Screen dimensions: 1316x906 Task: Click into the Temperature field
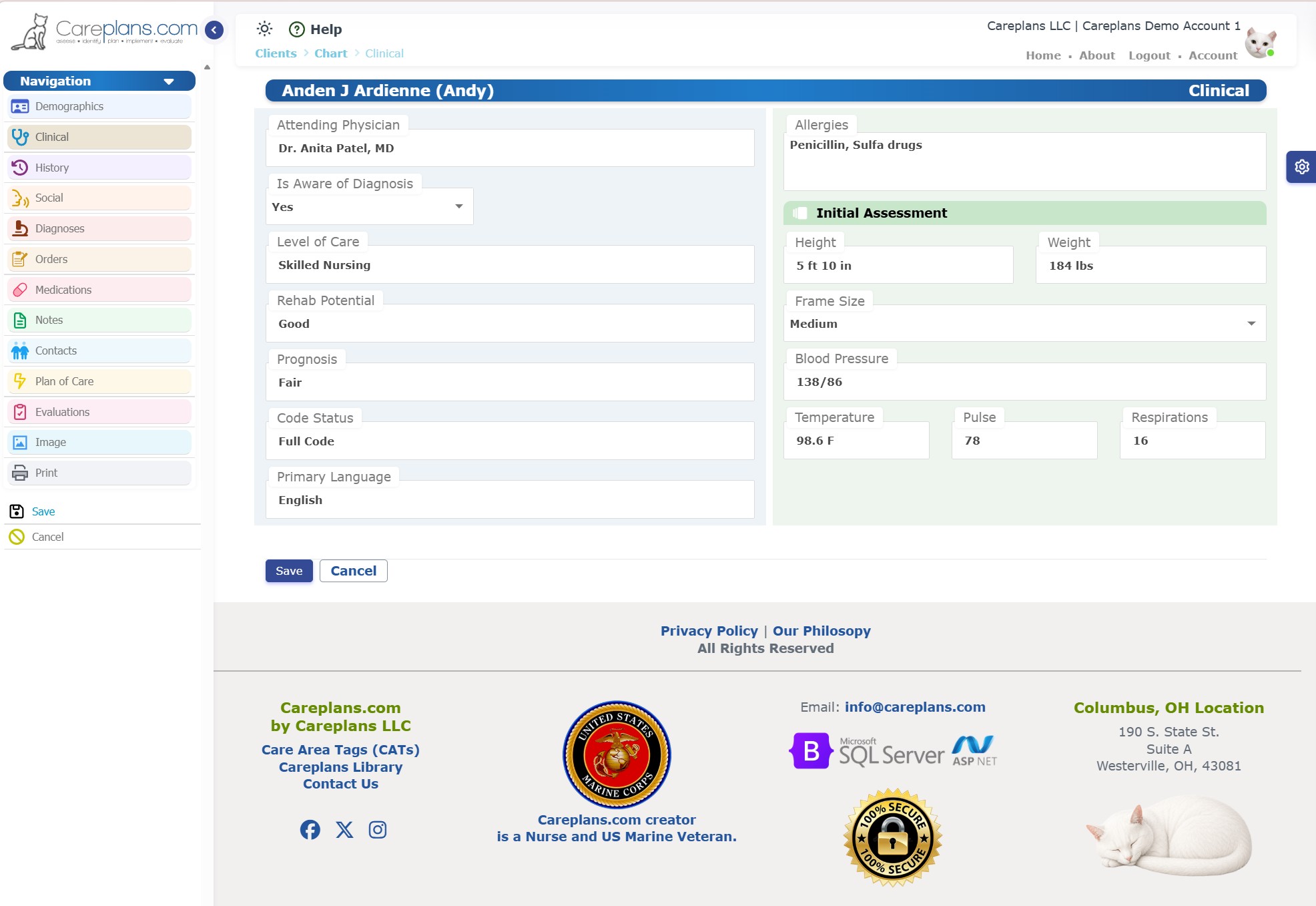(x=856, y=441)
